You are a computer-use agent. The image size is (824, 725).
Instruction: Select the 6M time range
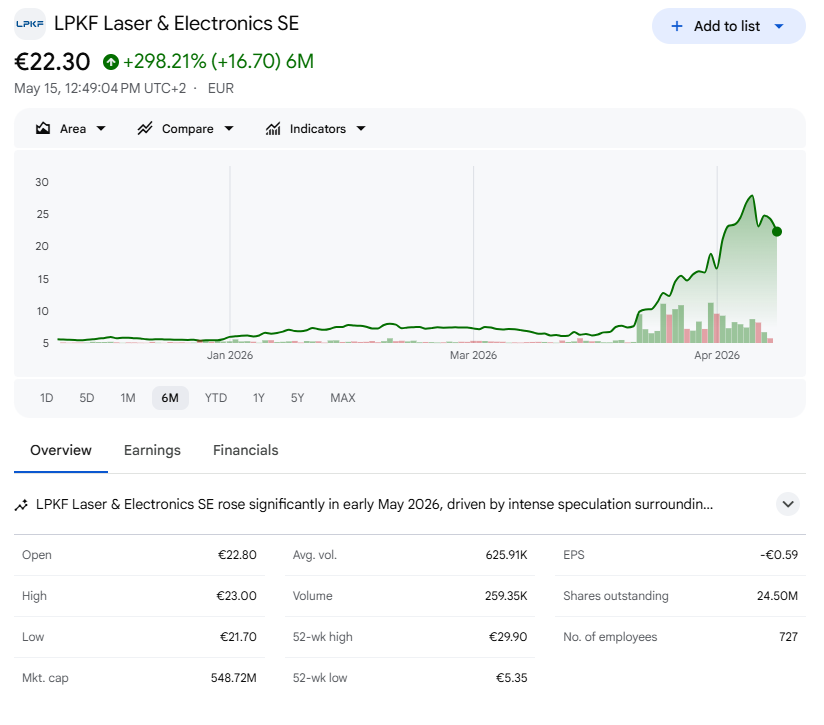[x=170, y=398]
